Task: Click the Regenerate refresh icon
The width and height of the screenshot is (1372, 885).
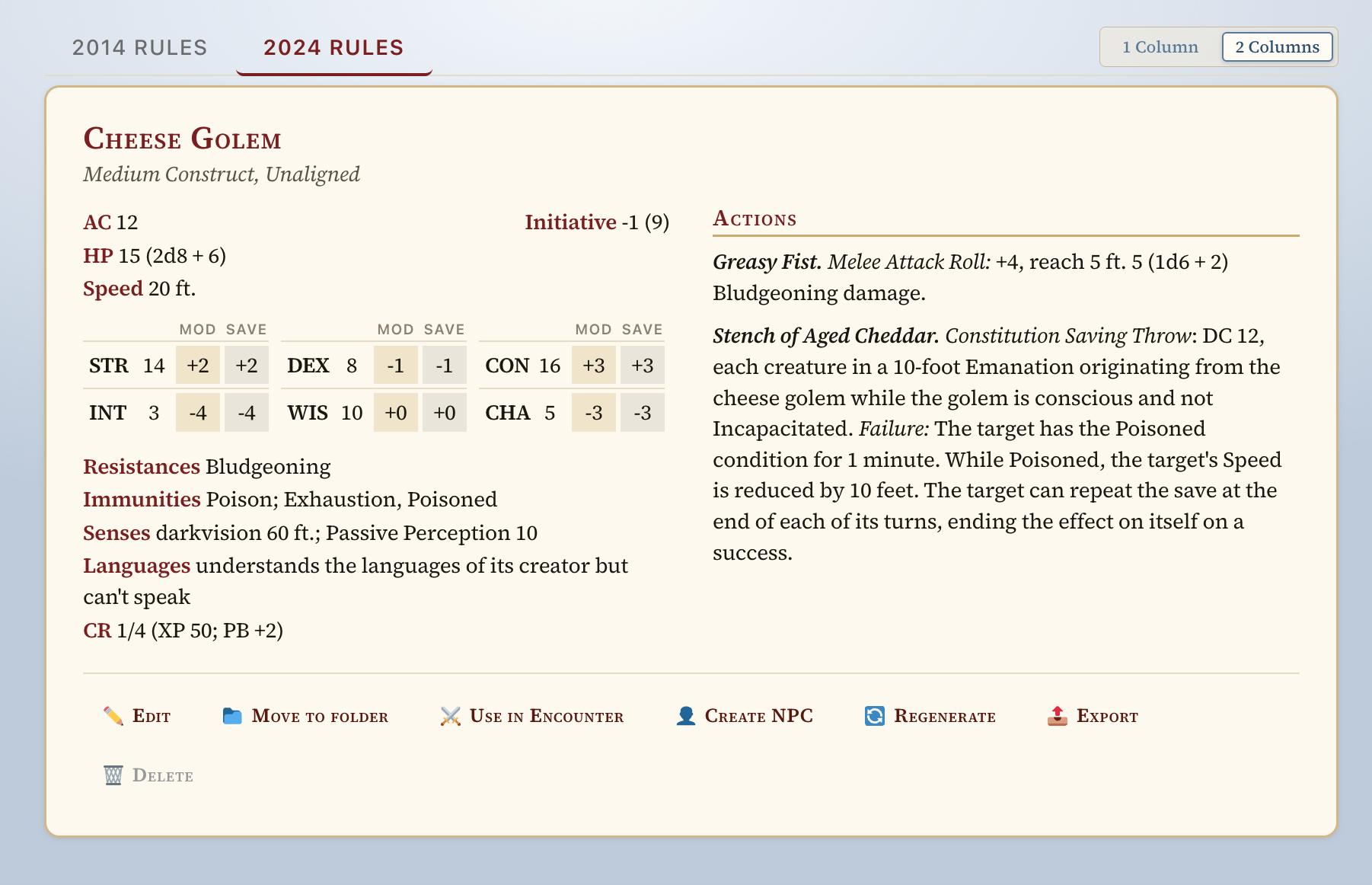Action: [875, 716]
